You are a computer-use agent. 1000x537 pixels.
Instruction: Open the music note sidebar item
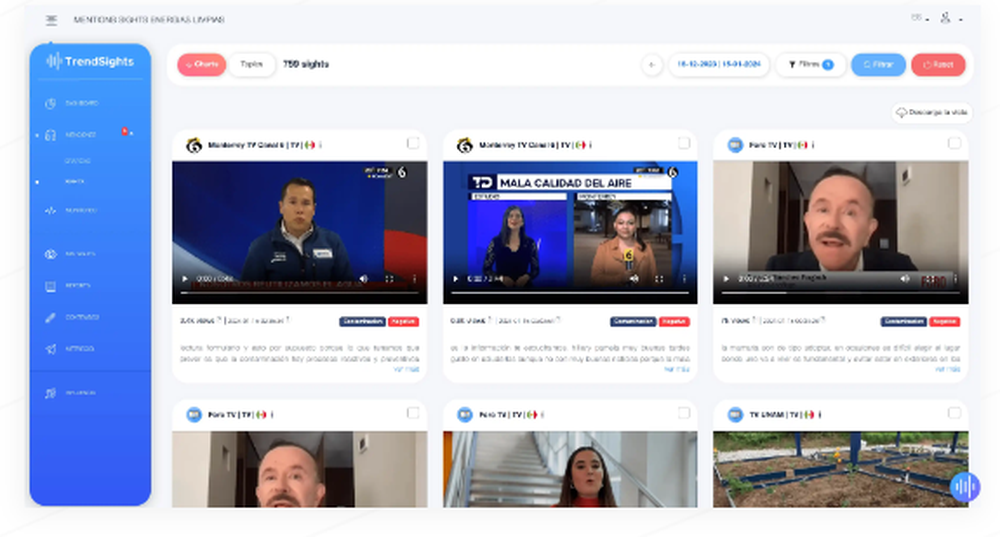[x=50, y=393]
